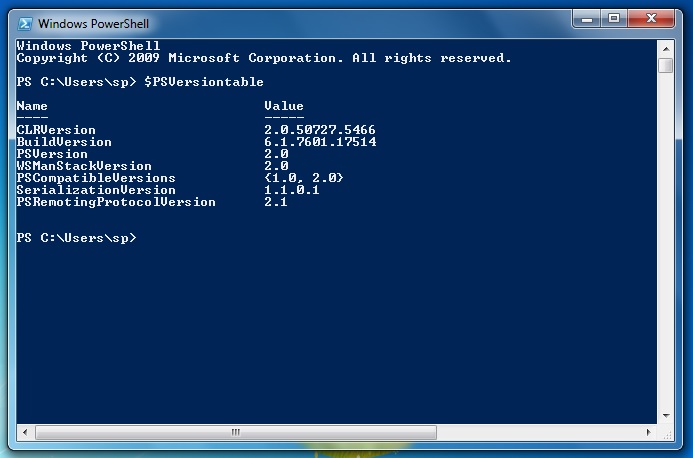Click the last PS C:\Users\sp> prompt
The height and width of the screenshot is (458, 693).
[76, 238]
